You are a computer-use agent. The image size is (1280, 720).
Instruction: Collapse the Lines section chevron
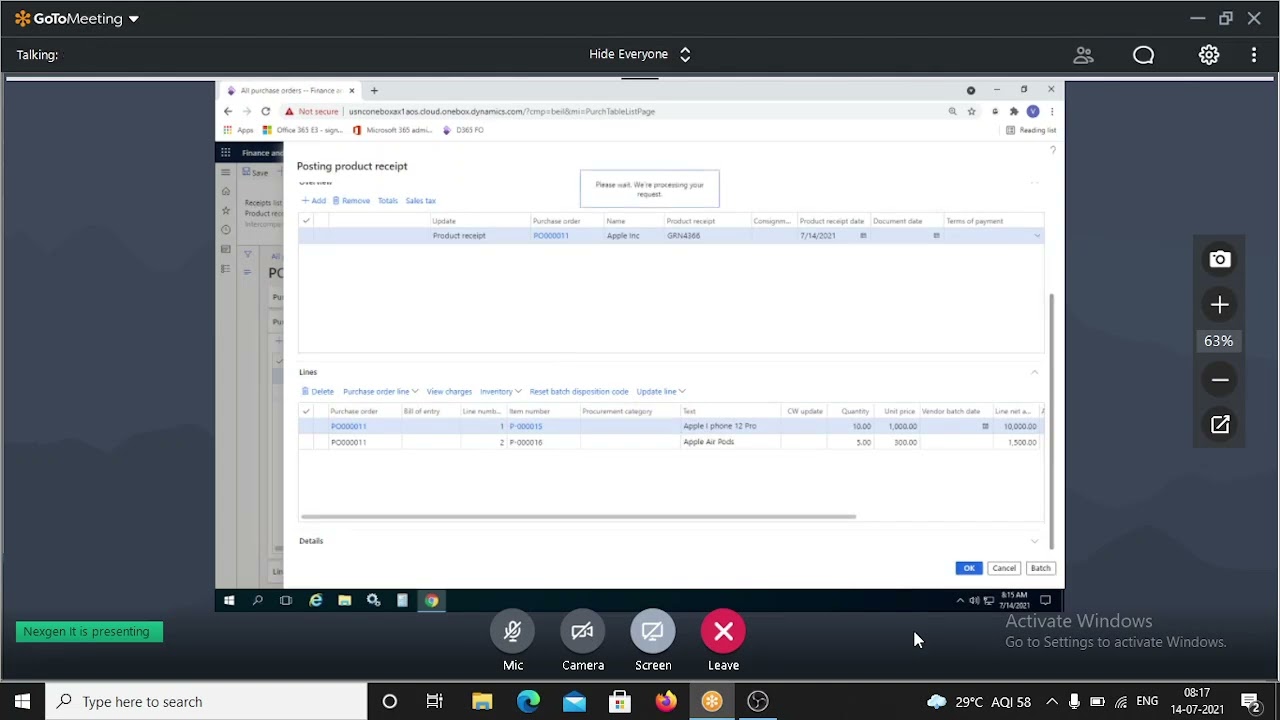tap(1035, 372)
